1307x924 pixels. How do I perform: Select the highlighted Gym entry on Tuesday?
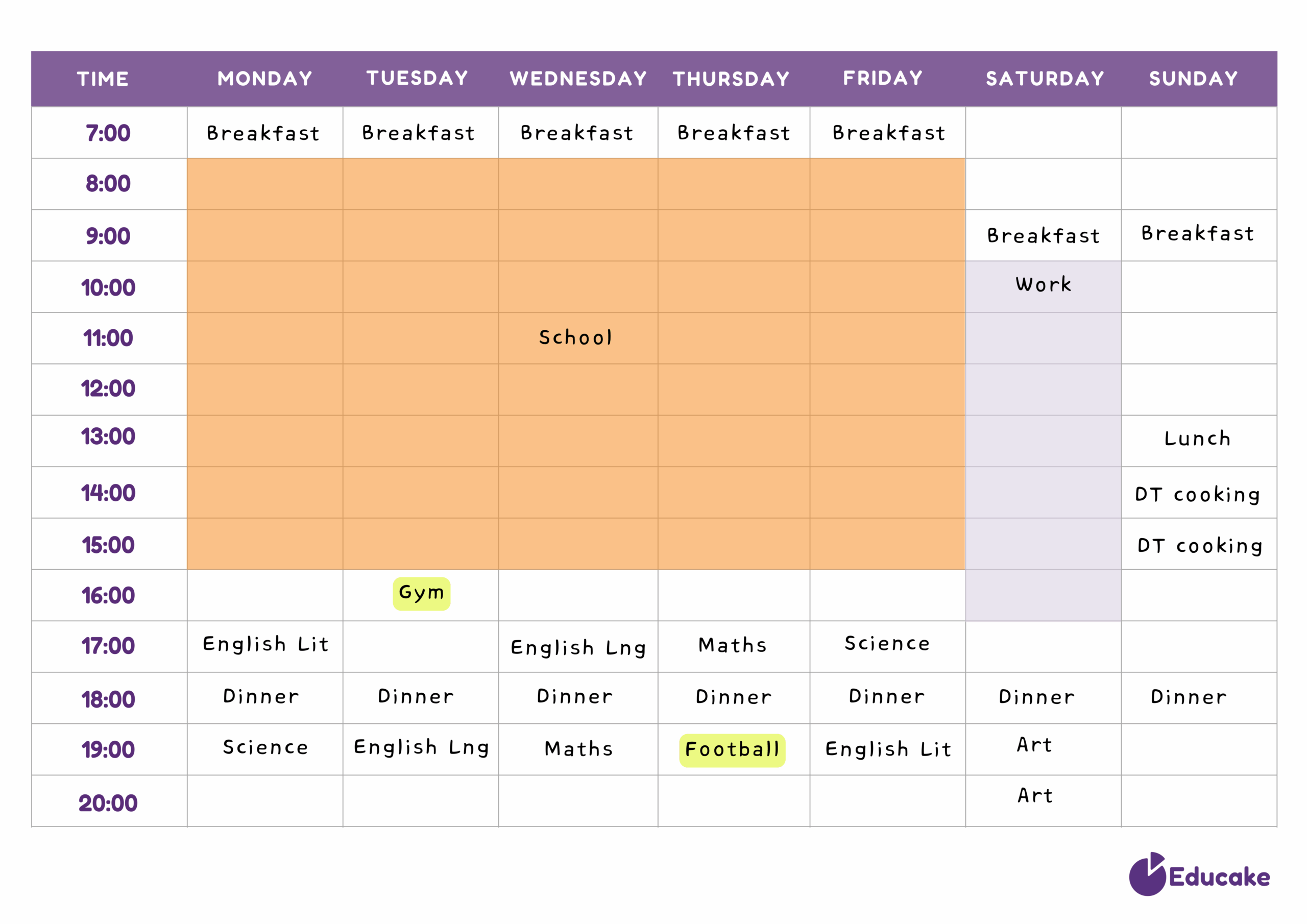[421, 593]
